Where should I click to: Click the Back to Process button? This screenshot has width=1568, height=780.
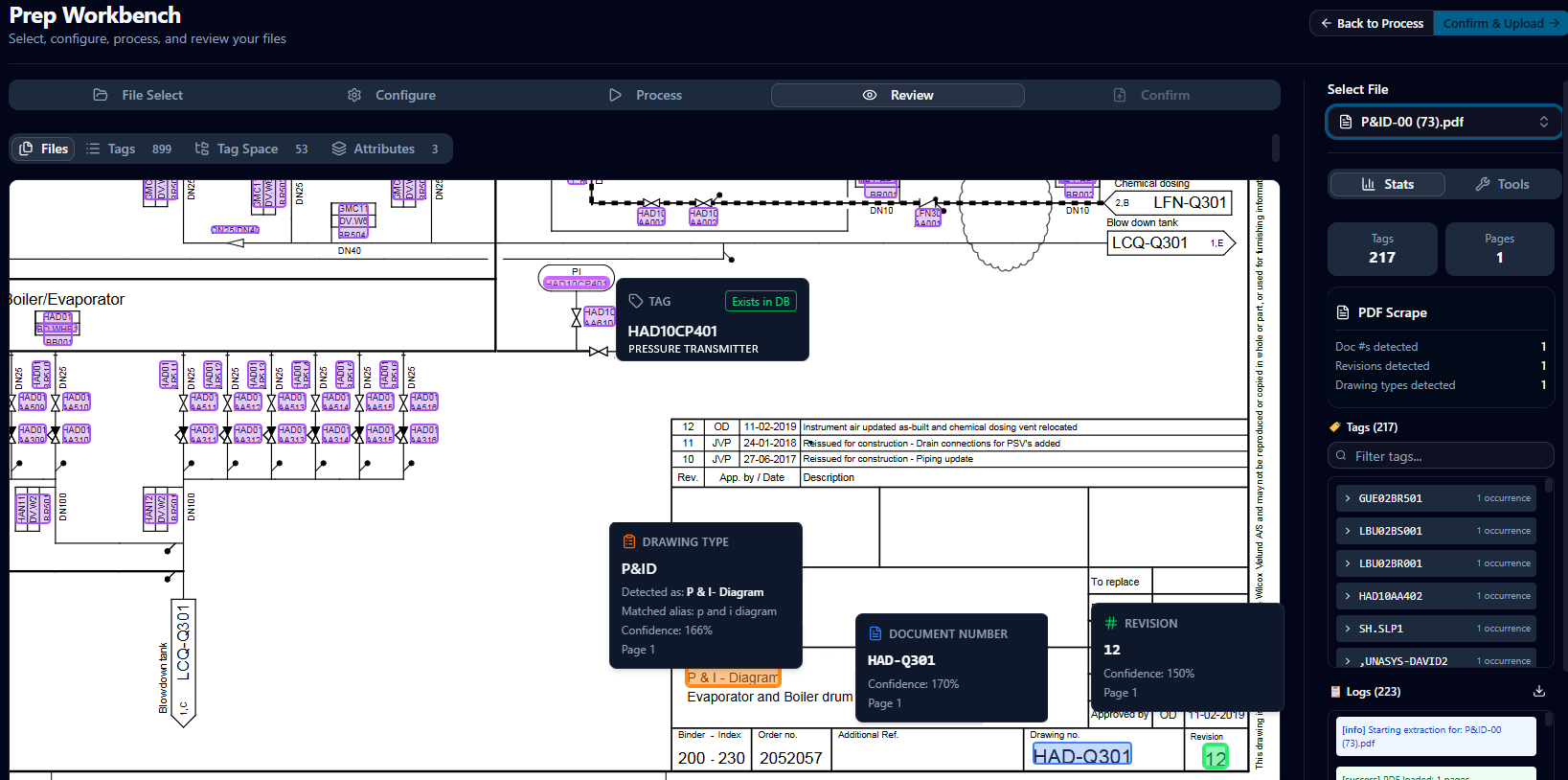click(1372, 23)
